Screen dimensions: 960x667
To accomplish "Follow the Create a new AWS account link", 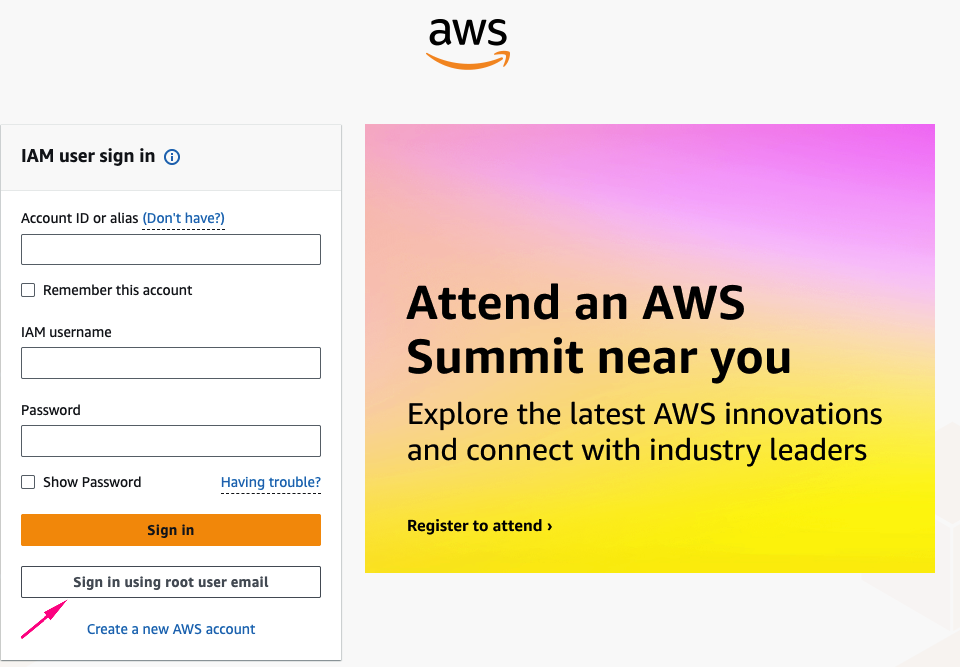I will (171, 629).
